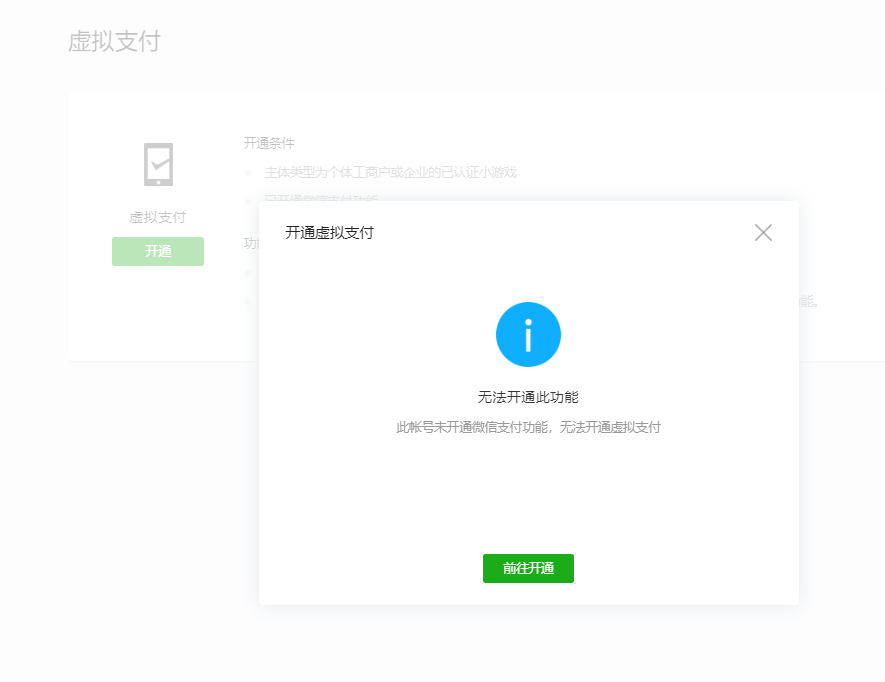Click the 开通条件 label
This screenshot has height=682, width=885.
[x=269, y=143]
